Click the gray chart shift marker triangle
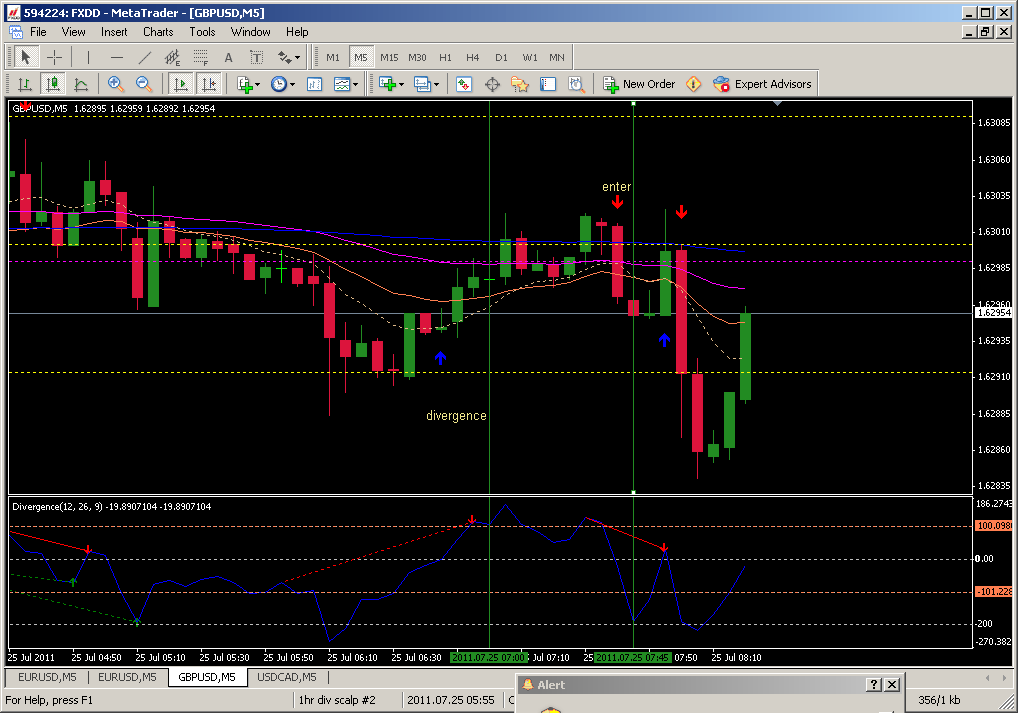The height and width of the screenshot is (713, 1018). pyautogui.click(x=777, y=103)
